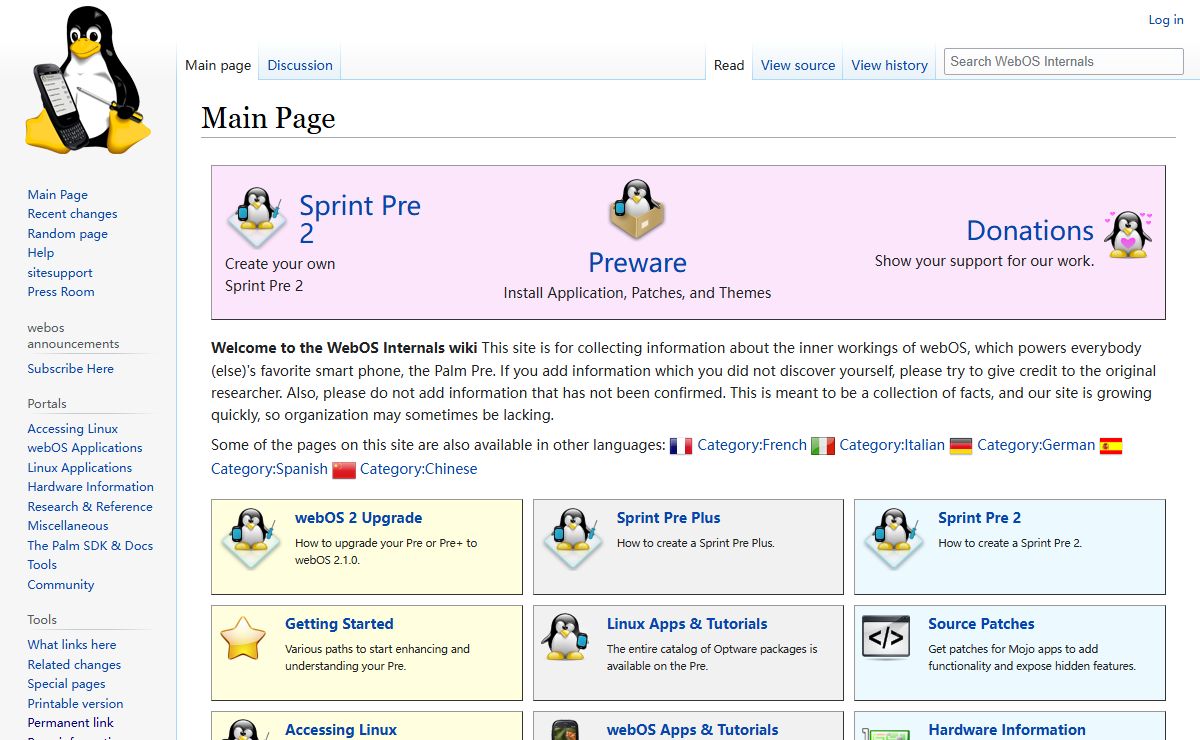Click the Preware box penguin icon
The width and height of the screenshot is (1200, 740).
637,209
